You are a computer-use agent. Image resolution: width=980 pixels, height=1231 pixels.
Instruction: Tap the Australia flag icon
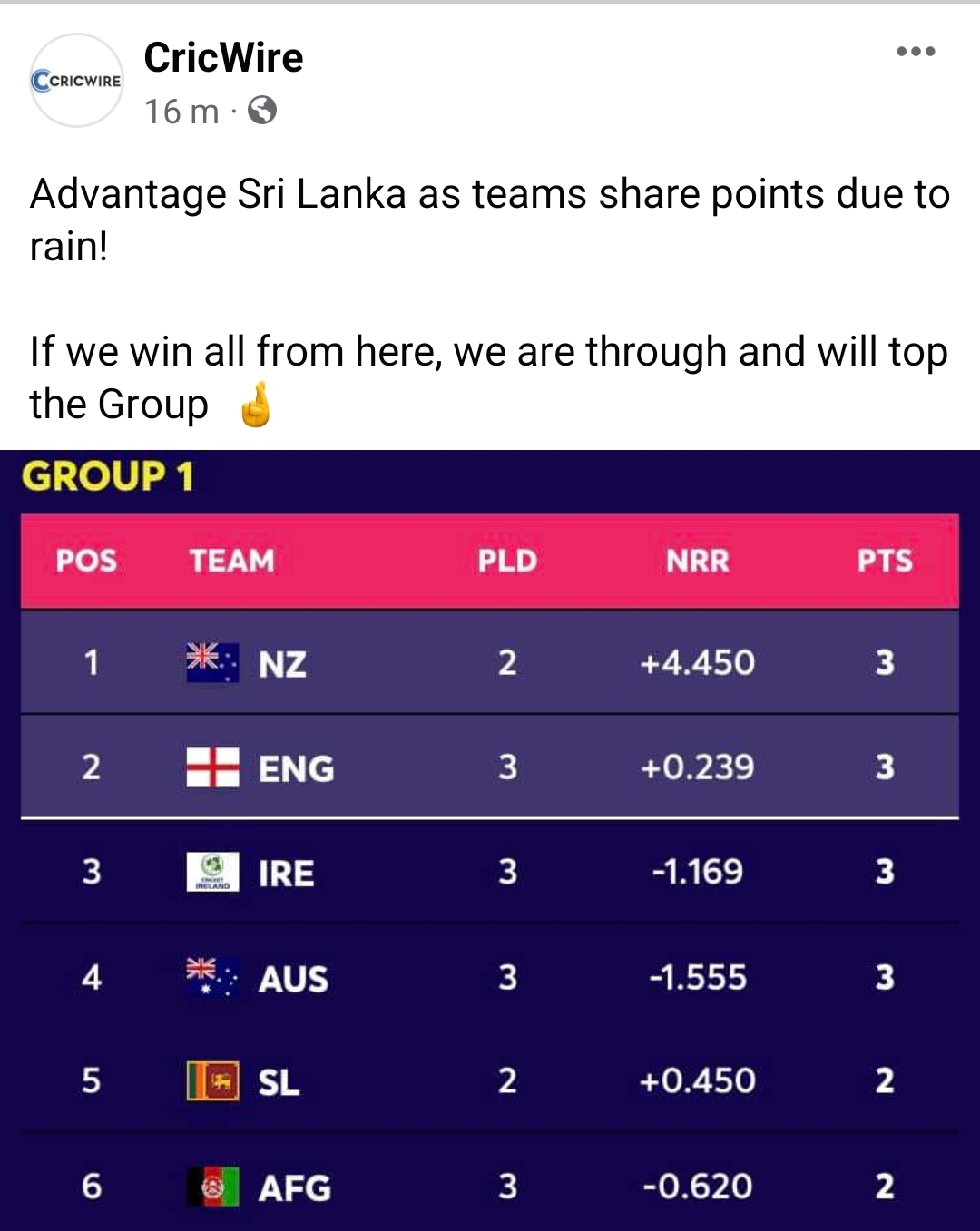pos(212,977)
